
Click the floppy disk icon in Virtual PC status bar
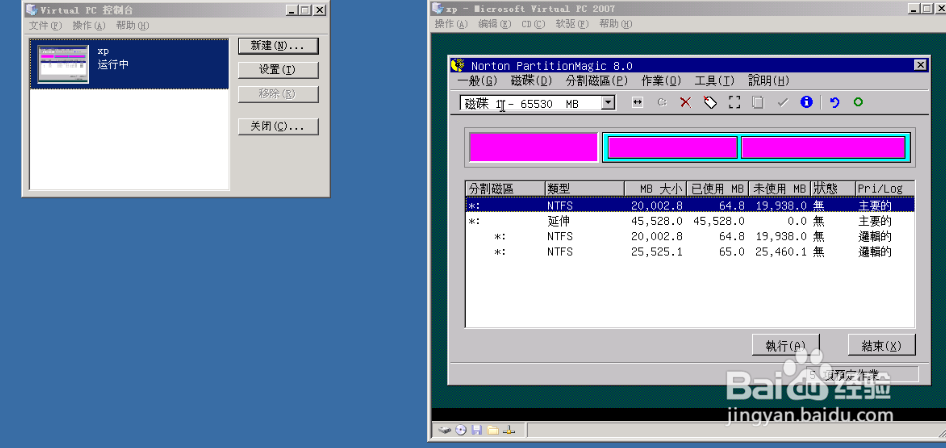[477, 430]
